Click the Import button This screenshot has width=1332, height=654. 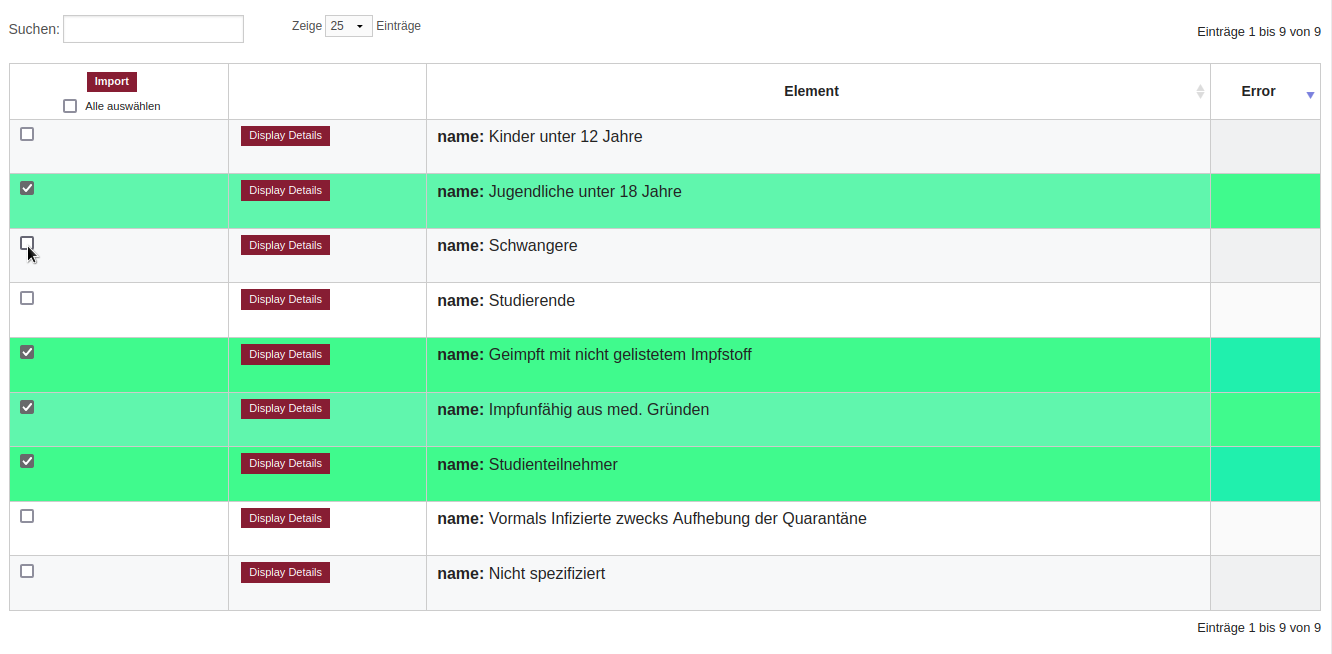coord(112,82)
